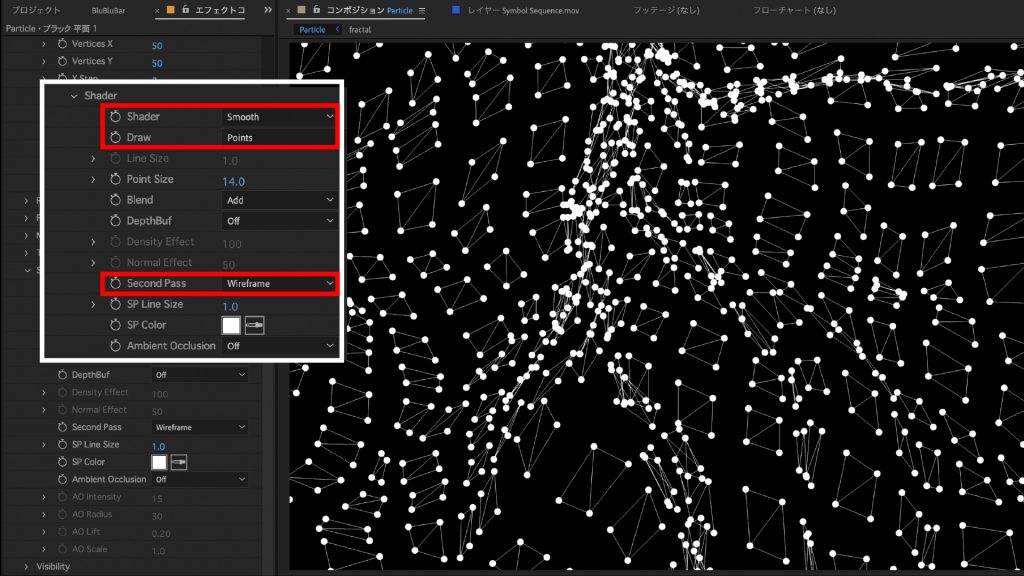The height and width of the screenshot is (576, 1024).
Task: Click the fractal composition breadcrumb
Action: point(359,30)
